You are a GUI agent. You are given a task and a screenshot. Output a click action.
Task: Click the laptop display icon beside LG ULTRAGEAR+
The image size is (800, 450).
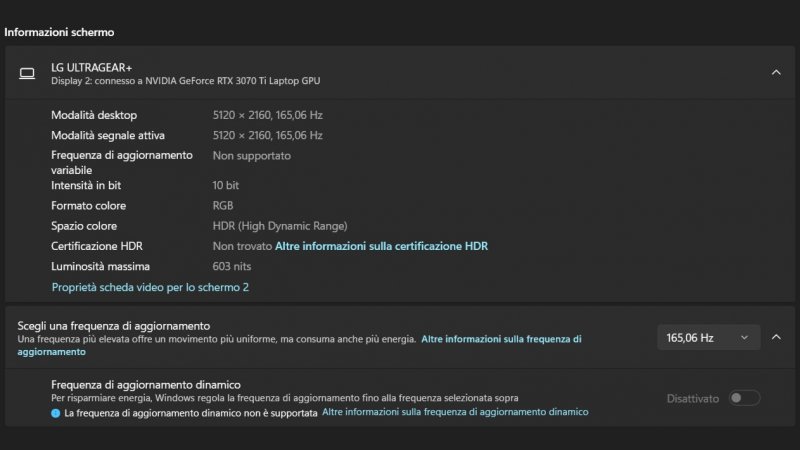pos(27,73)
